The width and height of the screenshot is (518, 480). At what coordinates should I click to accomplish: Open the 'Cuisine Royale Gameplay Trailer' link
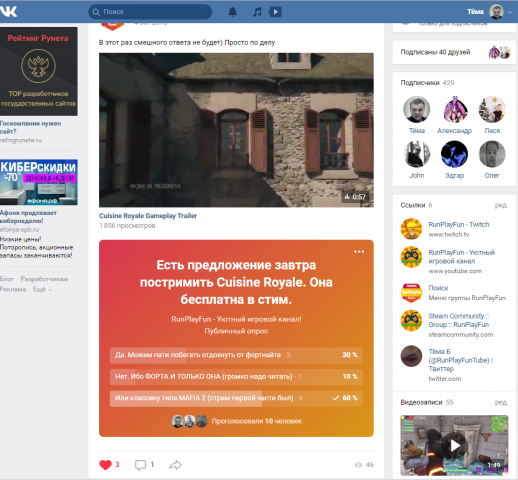click(148, 216)
